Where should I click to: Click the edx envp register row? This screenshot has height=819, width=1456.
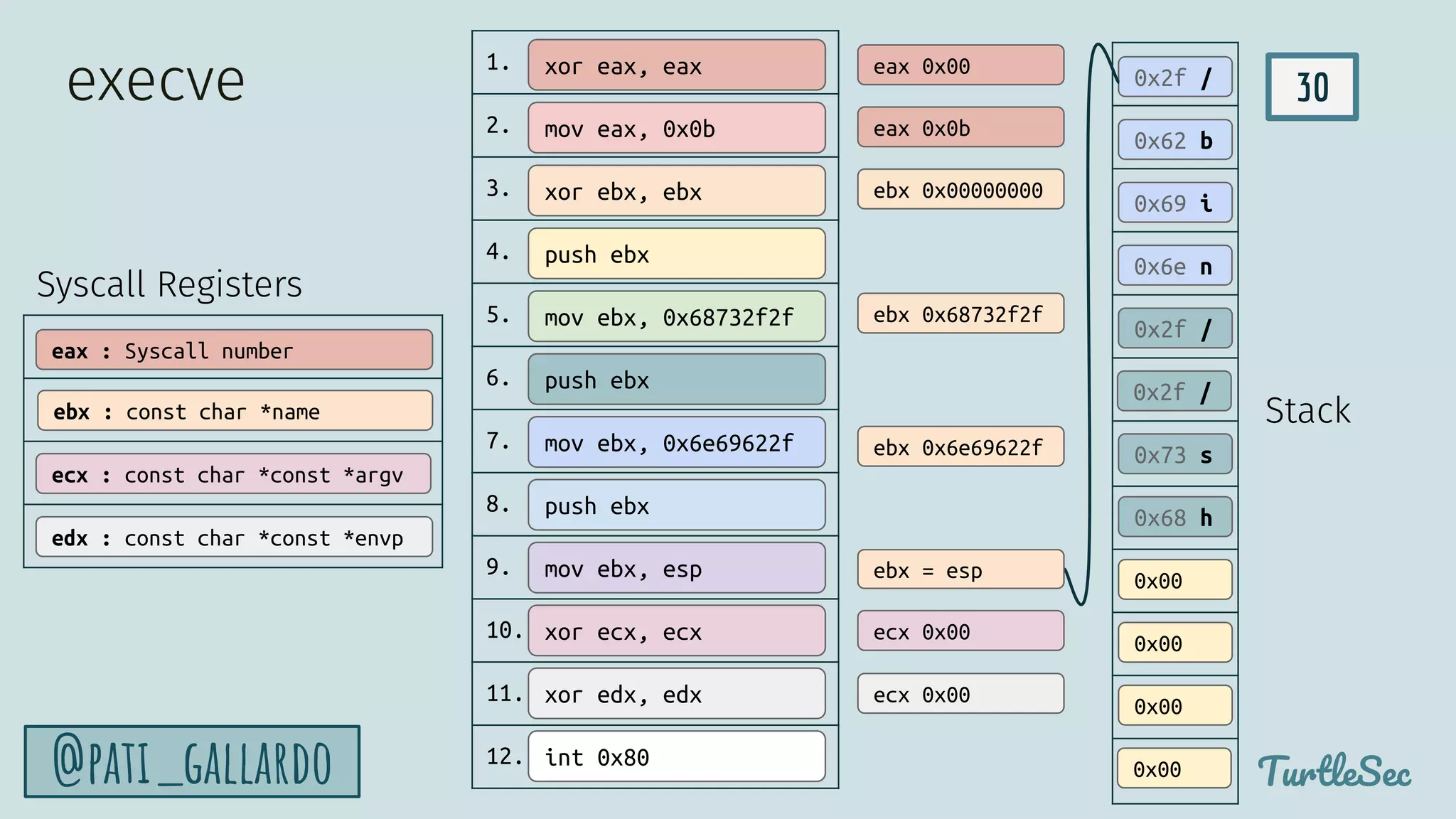pyautogui.click(x=234, y=537)
